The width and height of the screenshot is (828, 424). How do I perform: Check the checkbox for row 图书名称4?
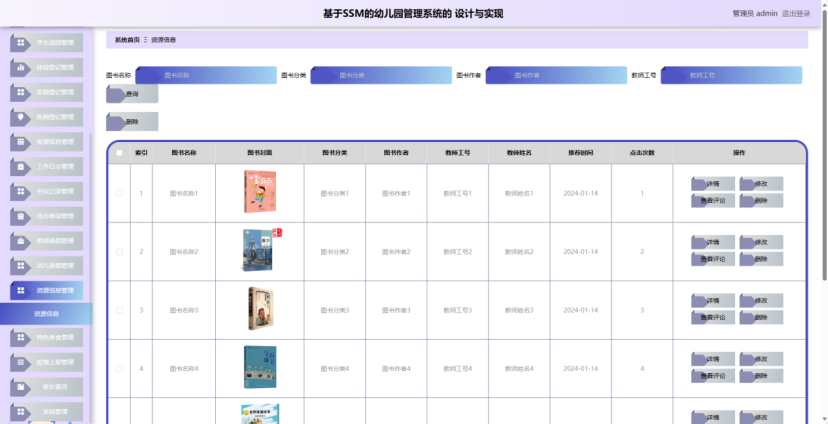point(119,369)
